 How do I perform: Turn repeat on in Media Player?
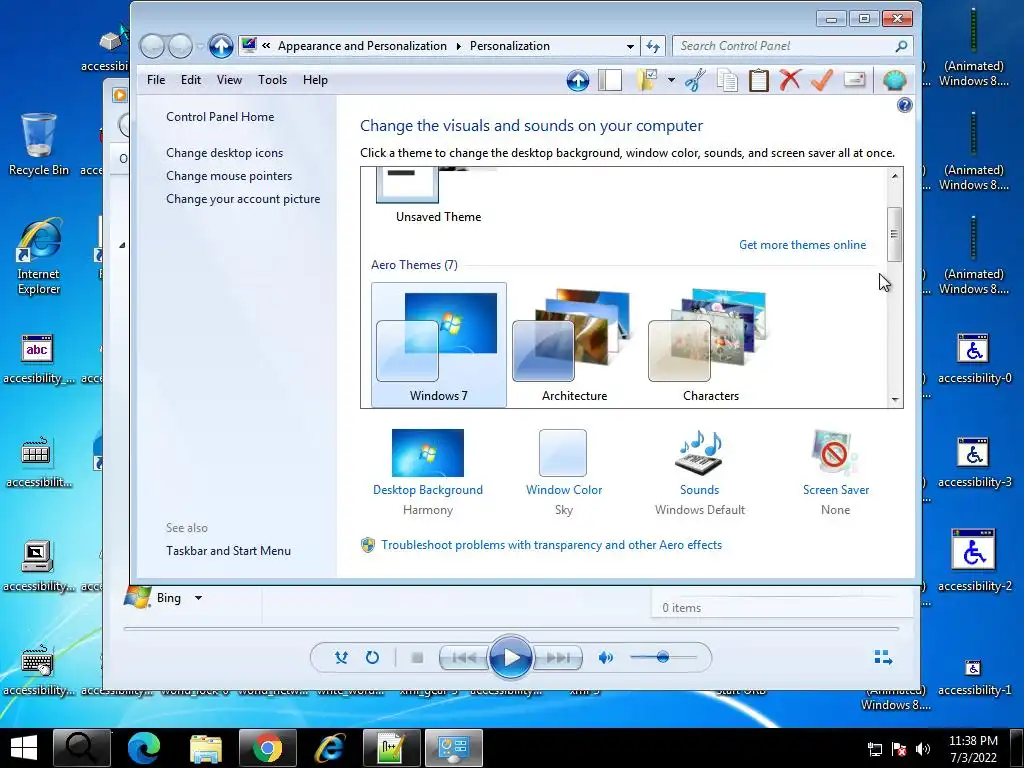click(372, 657)
